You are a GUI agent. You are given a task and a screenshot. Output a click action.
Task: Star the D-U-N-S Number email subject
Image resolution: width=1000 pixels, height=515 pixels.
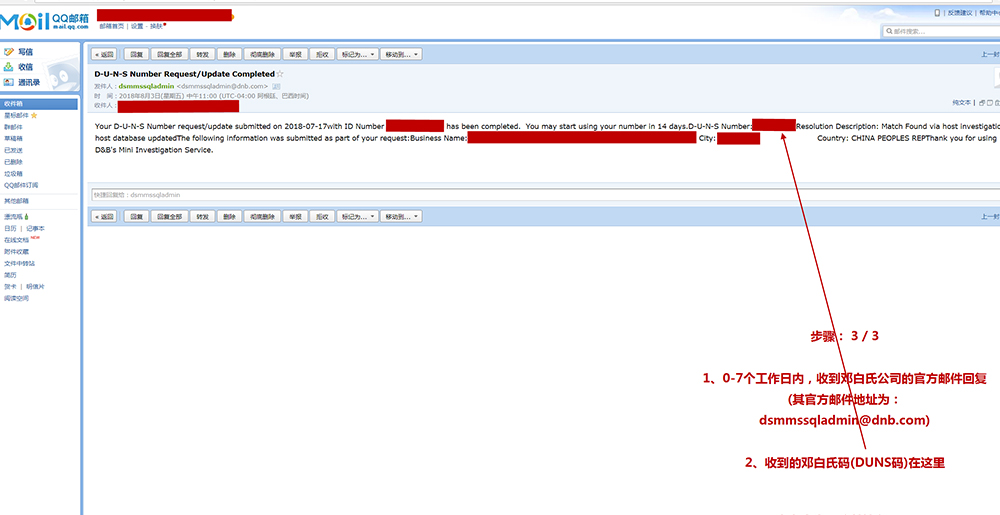pos(280,74)
